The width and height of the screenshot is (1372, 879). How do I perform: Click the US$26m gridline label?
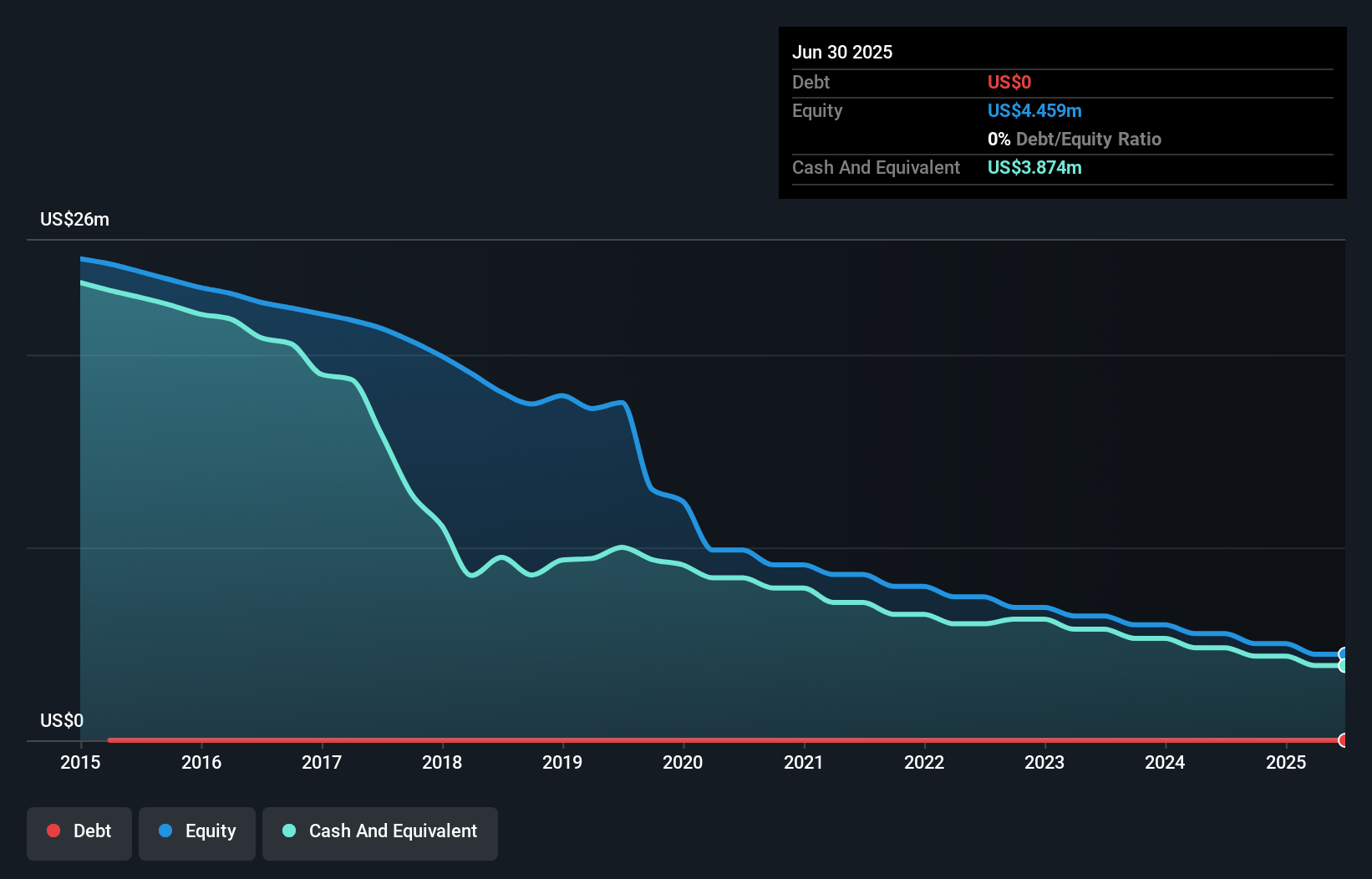(x=74, y=219)
